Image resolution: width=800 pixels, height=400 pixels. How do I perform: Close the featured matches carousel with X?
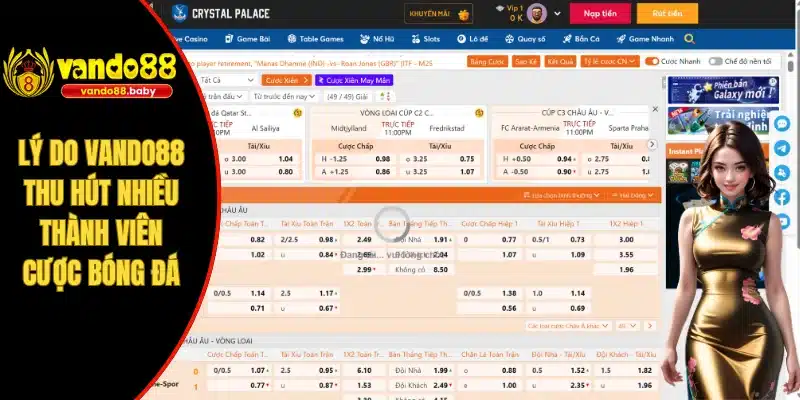click(655, 109)
